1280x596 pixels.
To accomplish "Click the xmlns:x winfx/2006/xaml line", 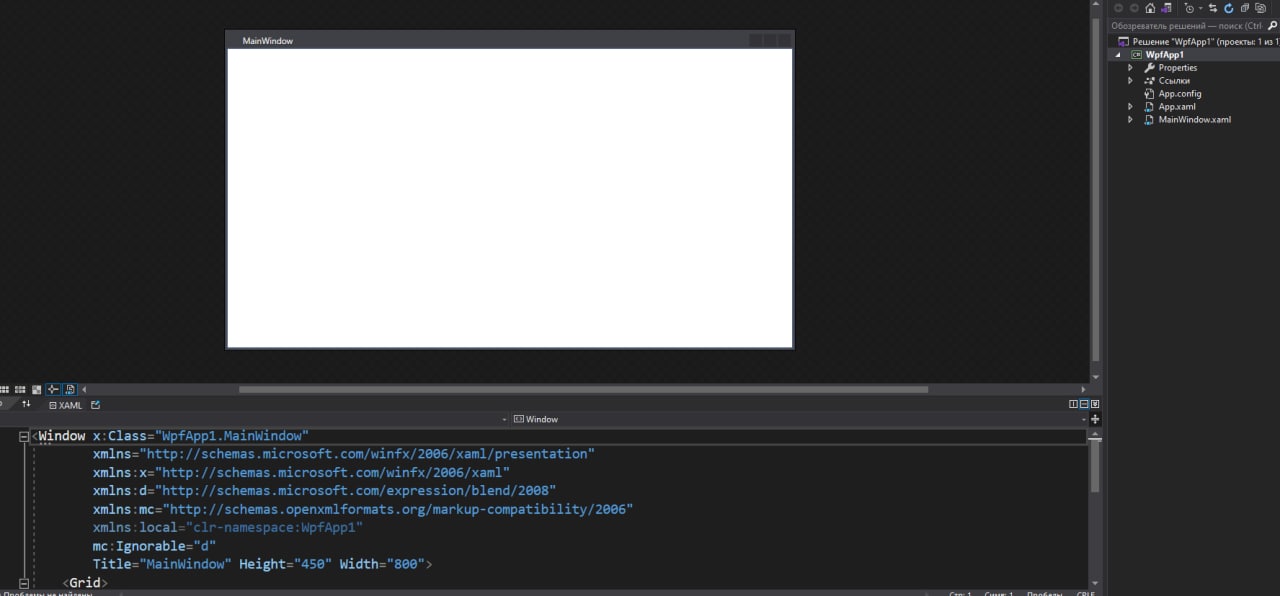I will click(x=301, y=472).
